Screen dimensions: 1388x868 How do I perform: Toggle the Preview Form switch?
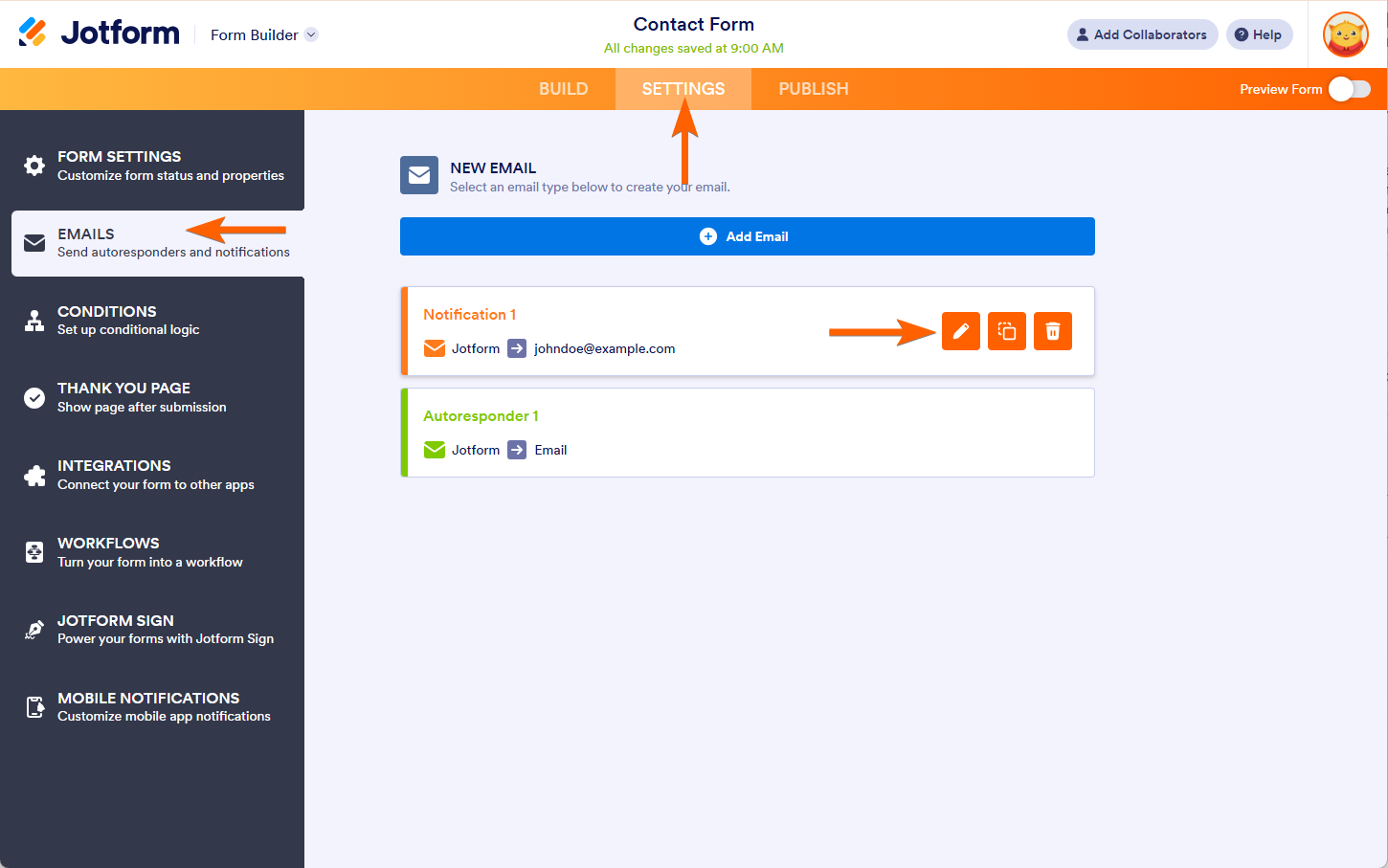(x=1350, y=89)
